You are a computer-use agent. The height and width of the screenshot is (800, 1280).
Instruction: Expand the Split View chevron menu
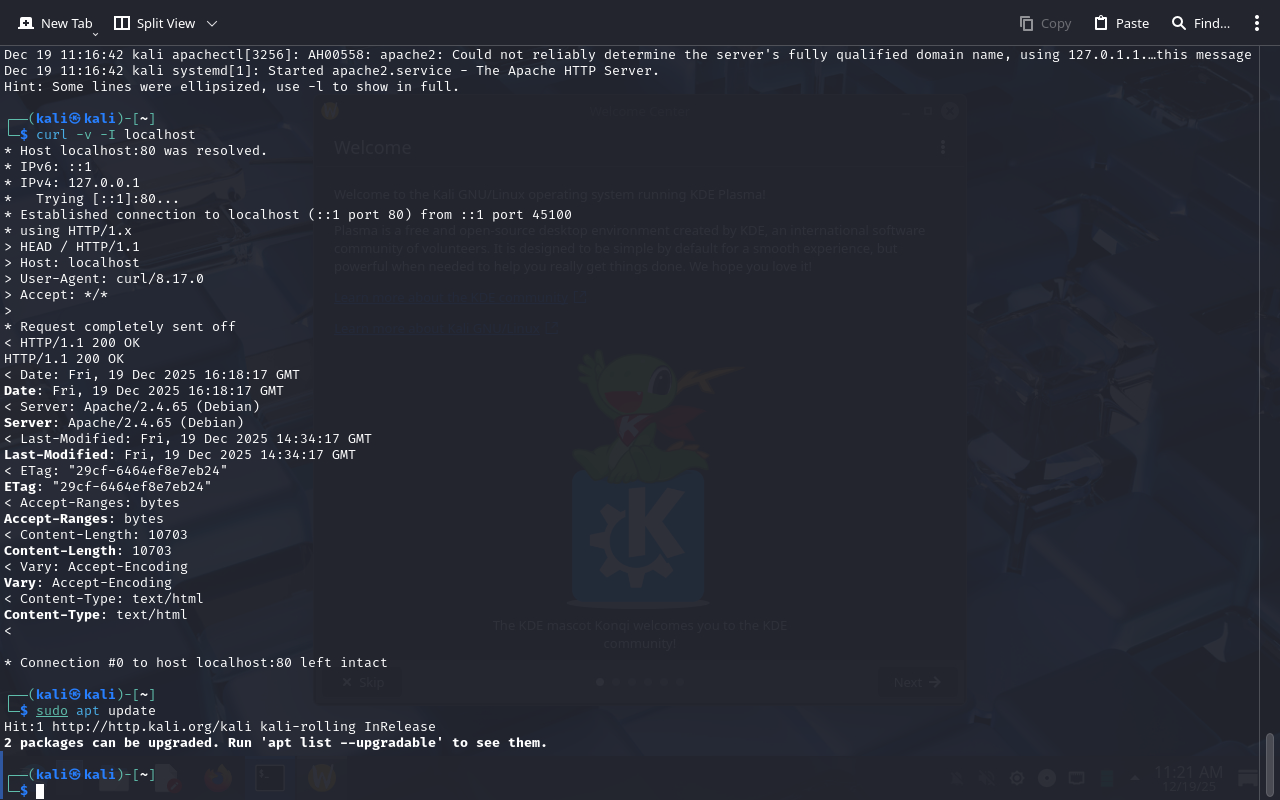pos(212,23)
